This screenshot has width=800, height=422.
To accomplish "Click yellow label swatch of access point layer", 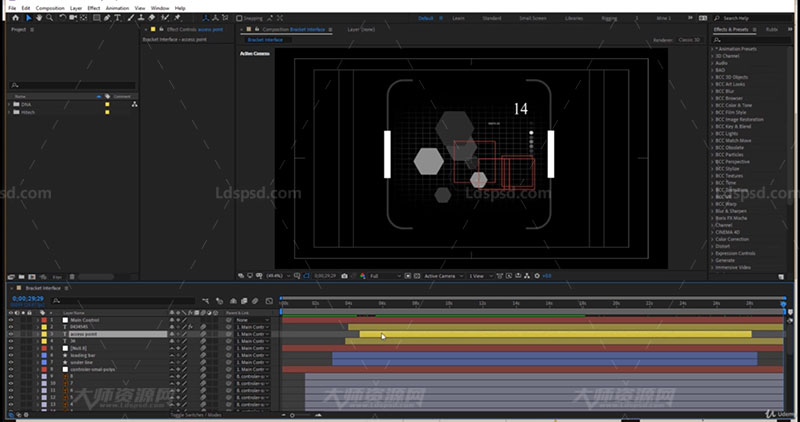I will 44,334.
